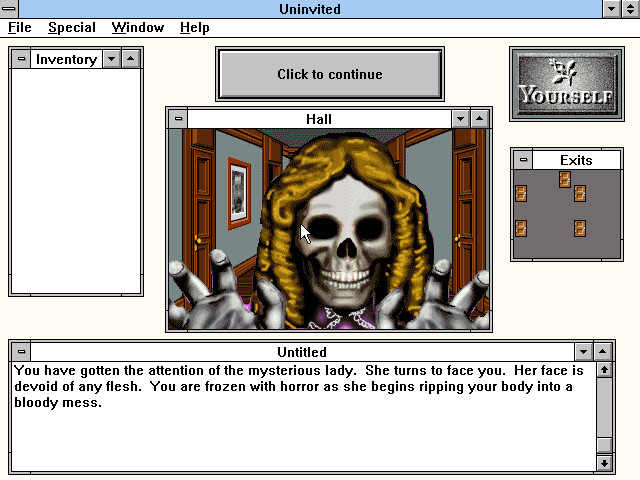Screen dimensions: 640x480
Task: Select the Yourself emblem button
Action: [x=567, y=84]
